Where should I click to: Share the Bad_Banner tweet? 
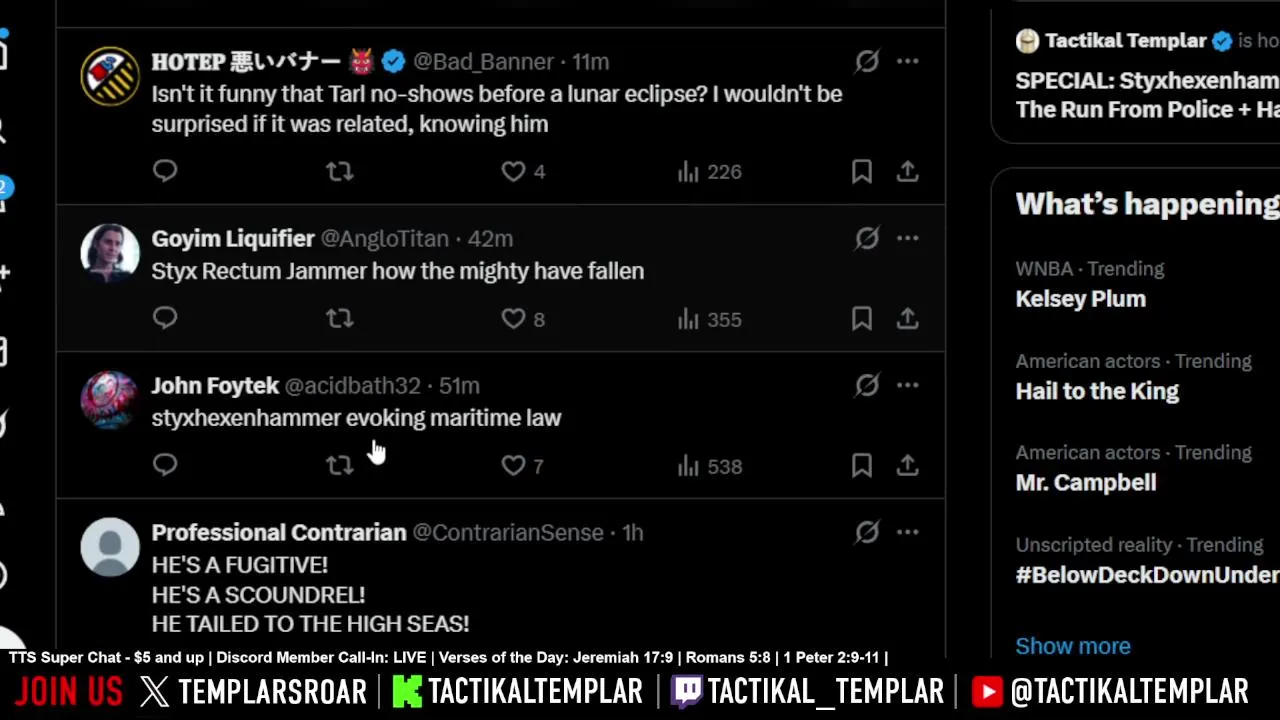point(907,172)
